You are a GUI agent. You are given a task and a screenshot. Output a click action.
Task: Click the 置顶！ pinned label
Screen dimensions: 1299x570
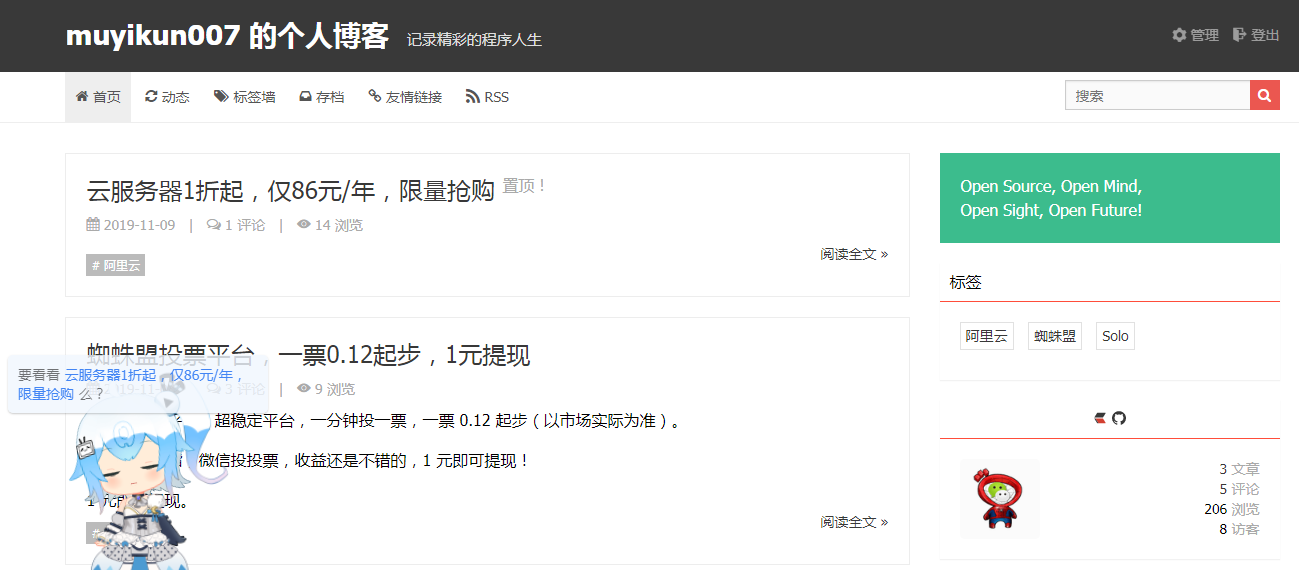524,186
